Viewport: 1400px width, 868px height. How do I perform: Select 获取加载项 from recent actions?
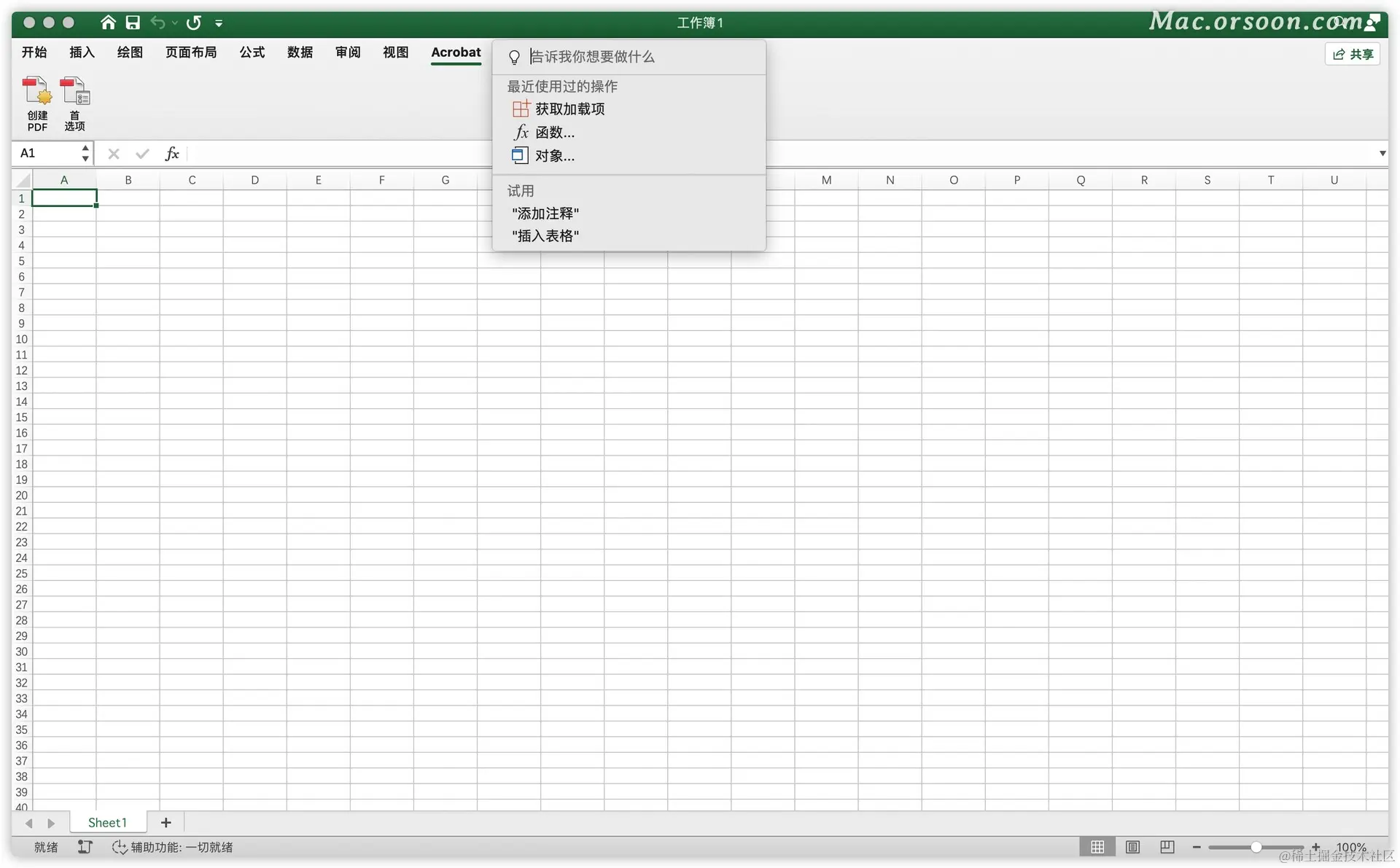tap(569, 109)
